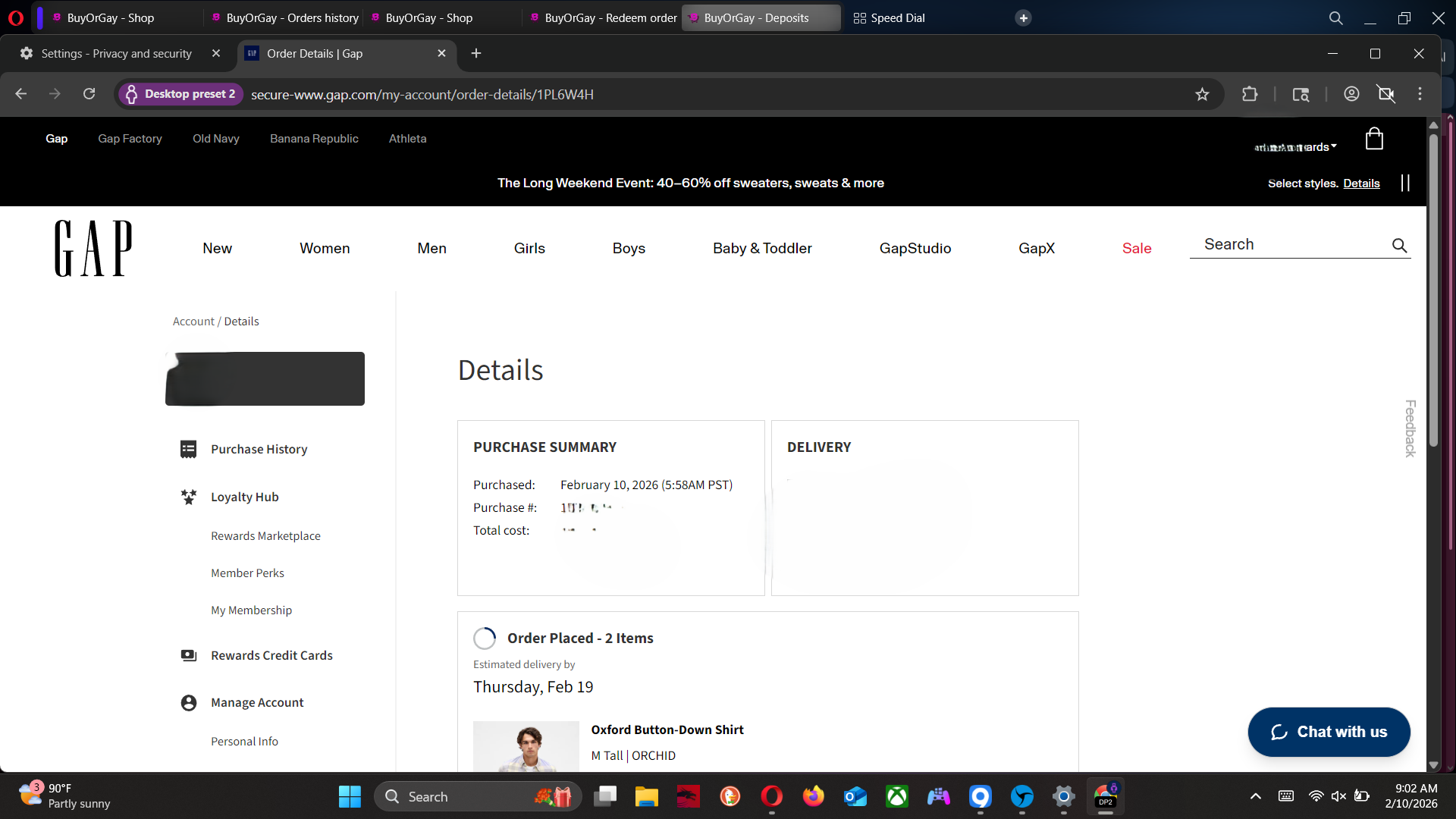Click the Purchase History list icon
1456x819 pixels.
(x=189, y=449)
